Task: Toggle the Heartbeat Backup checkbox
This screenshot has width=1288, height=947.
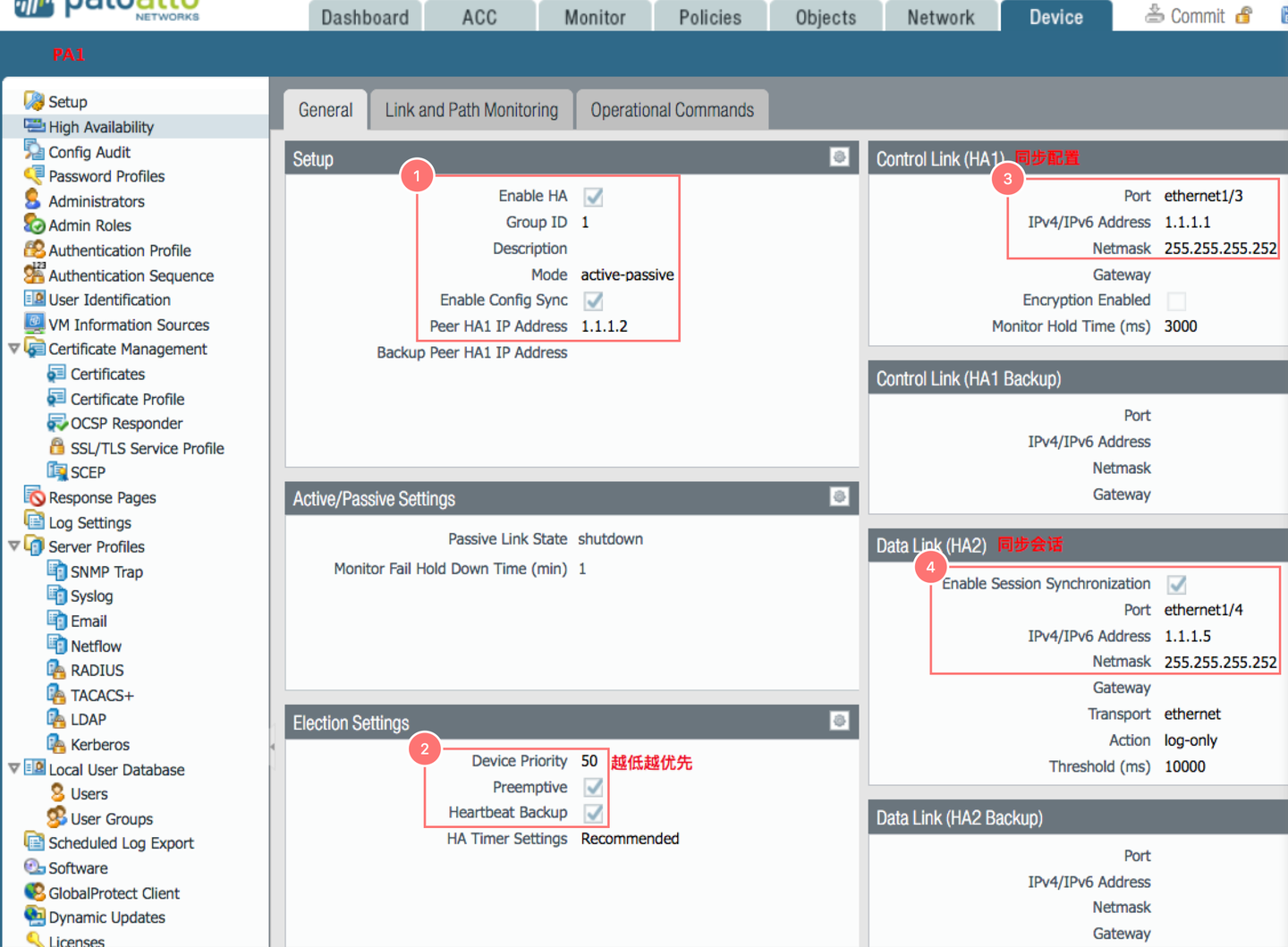Action: point(593,813)
